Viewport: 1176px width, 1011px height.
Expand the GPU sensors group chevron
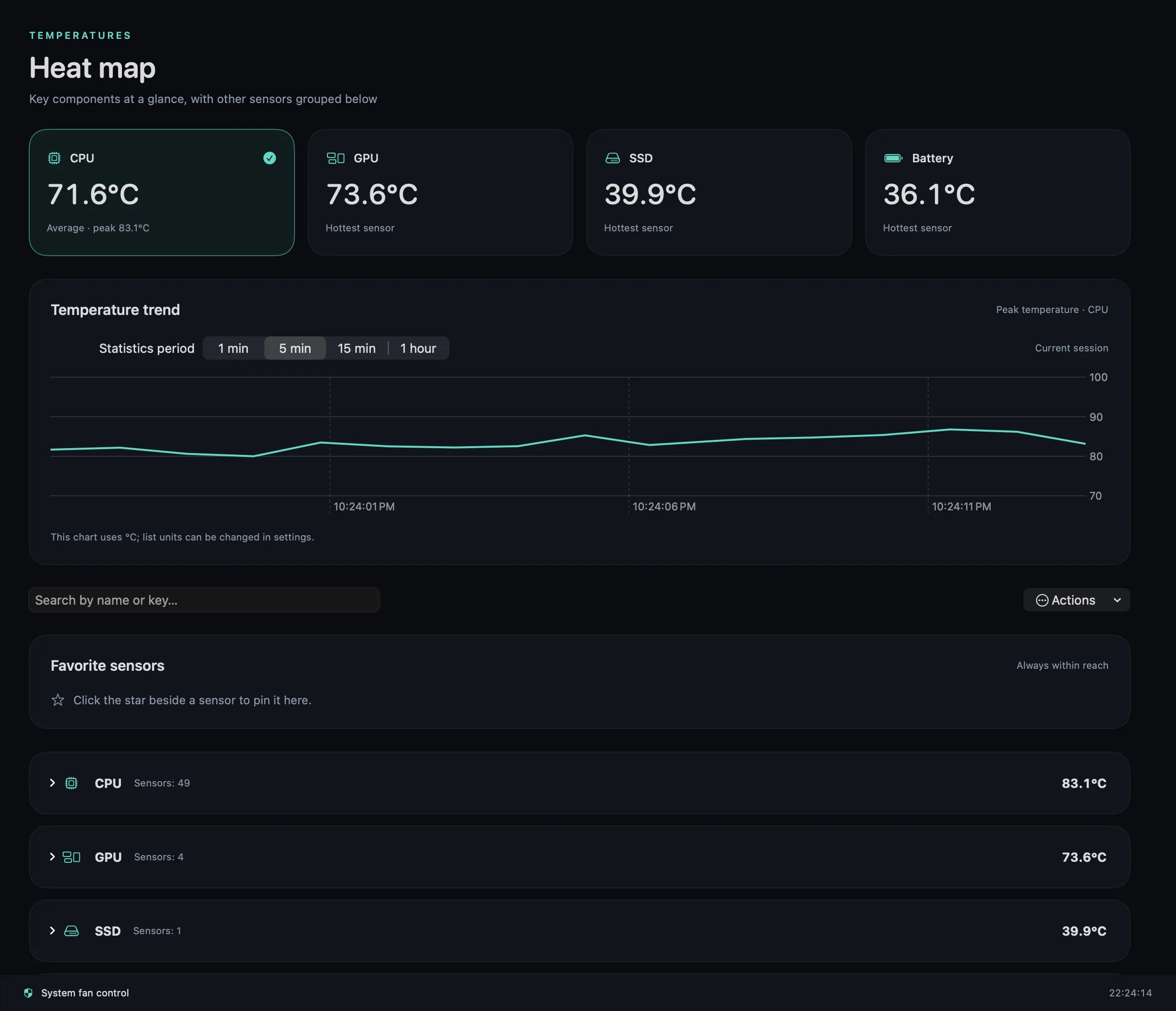[52, 856]
